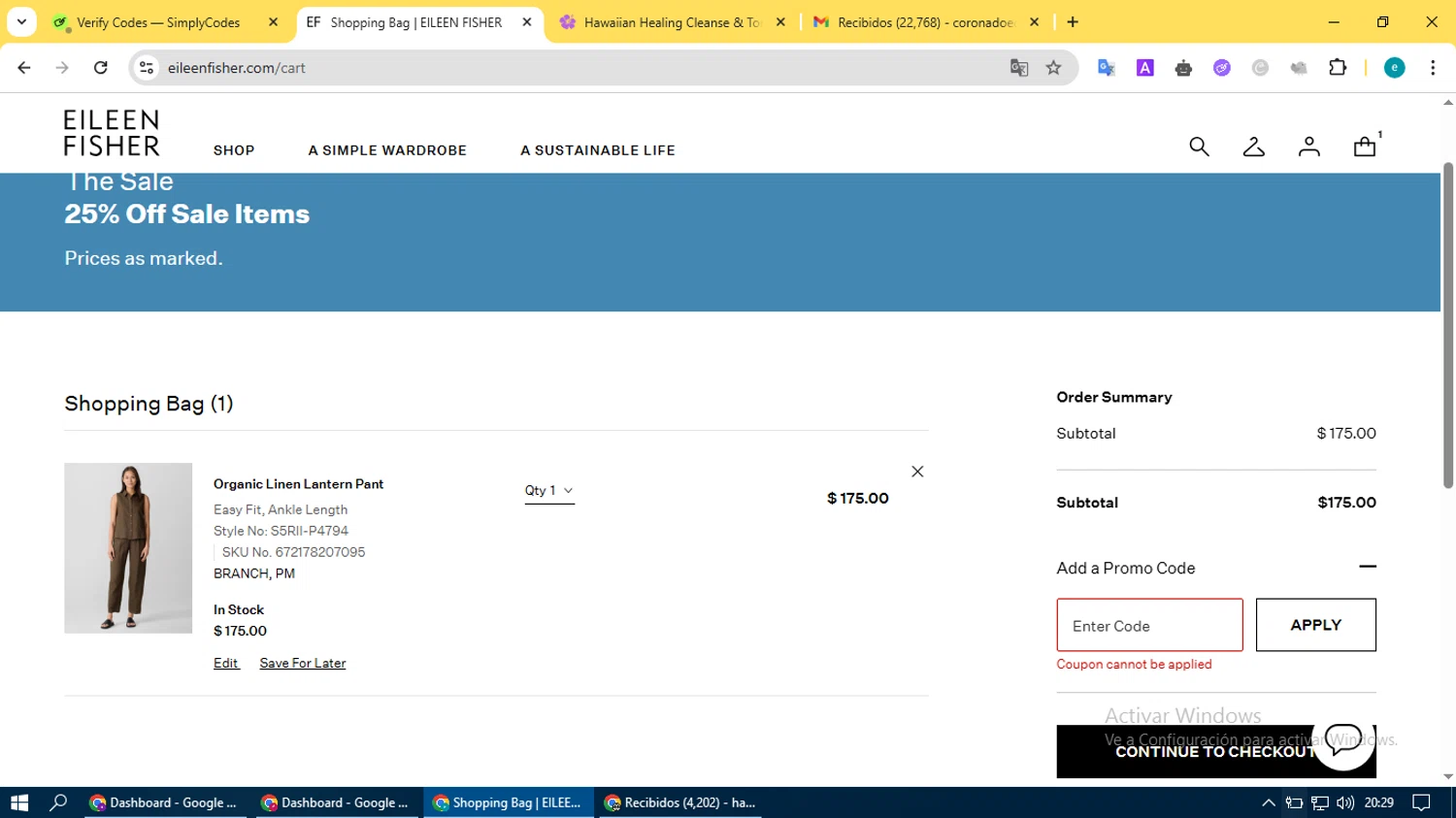Click the hanger wardrobe icon in header
This screenshot has height=818, width=1456.
[x=1254, y=147]
